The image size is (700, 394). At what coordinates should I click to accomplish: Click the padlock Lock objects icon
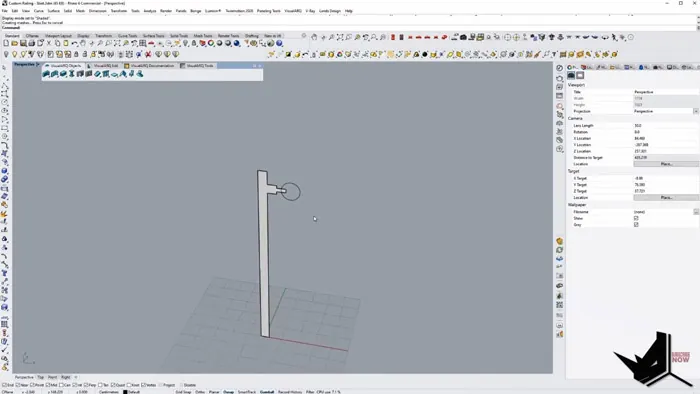point(194,43)
